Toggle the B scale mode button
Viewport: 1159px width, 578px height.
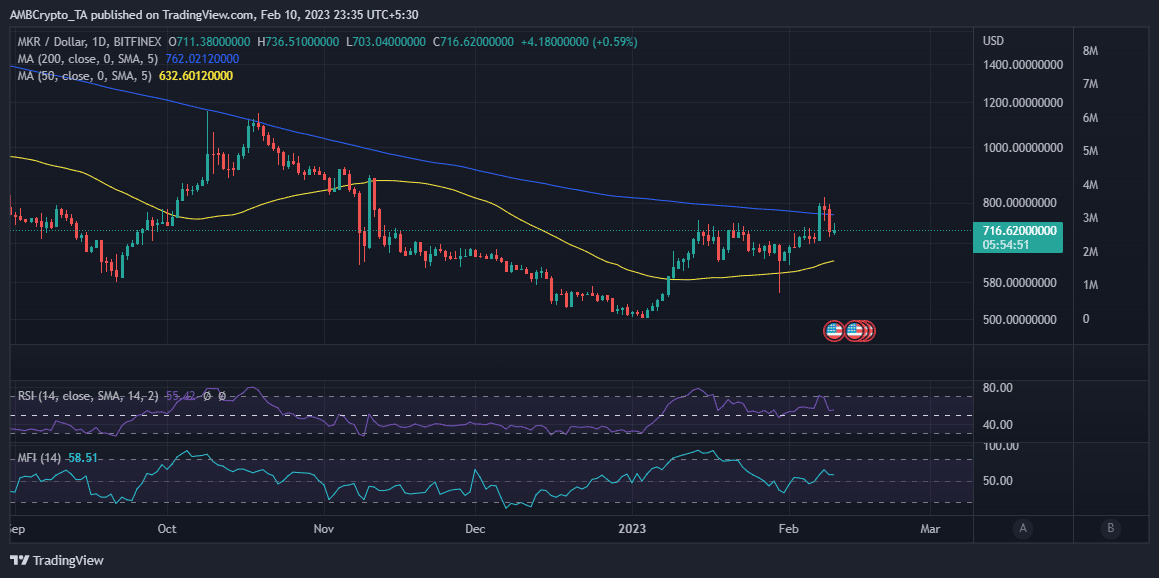pos(1109,528)
